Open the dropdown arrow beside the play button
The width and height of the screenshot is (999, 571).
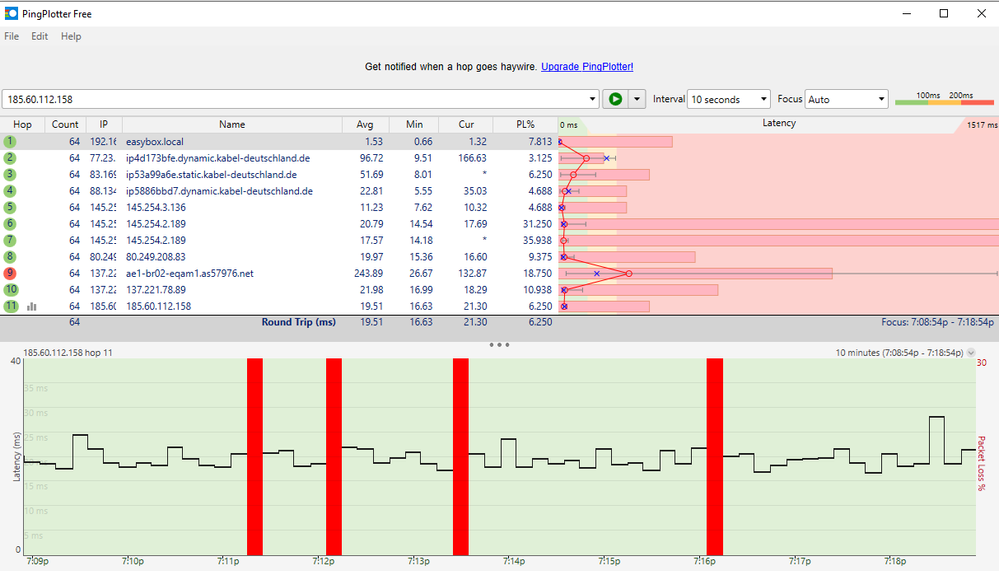point(636,99)
